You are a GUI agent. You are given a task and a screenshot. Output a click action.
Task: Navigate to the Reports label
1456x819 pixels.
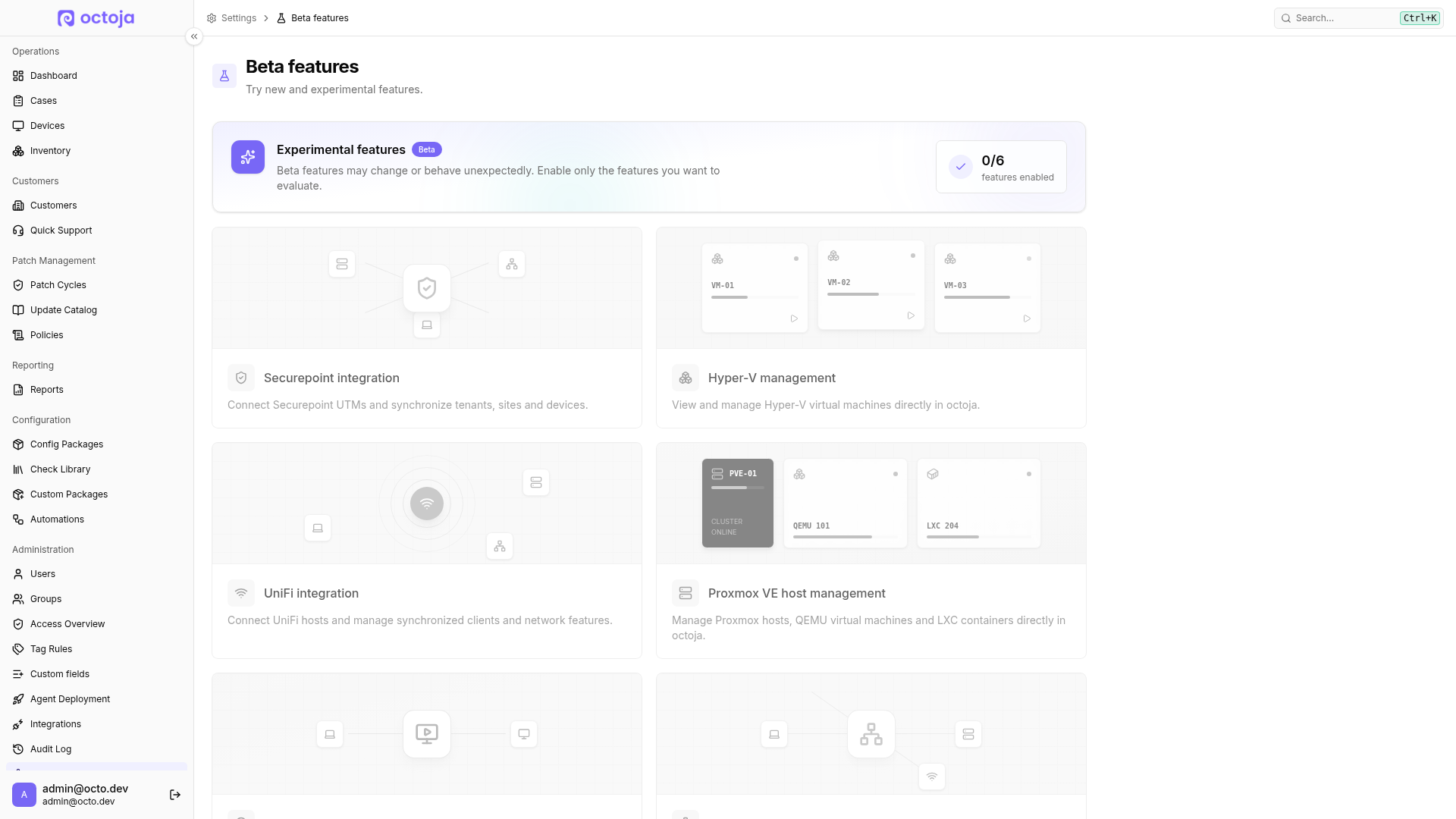click(x=47, y=390)
